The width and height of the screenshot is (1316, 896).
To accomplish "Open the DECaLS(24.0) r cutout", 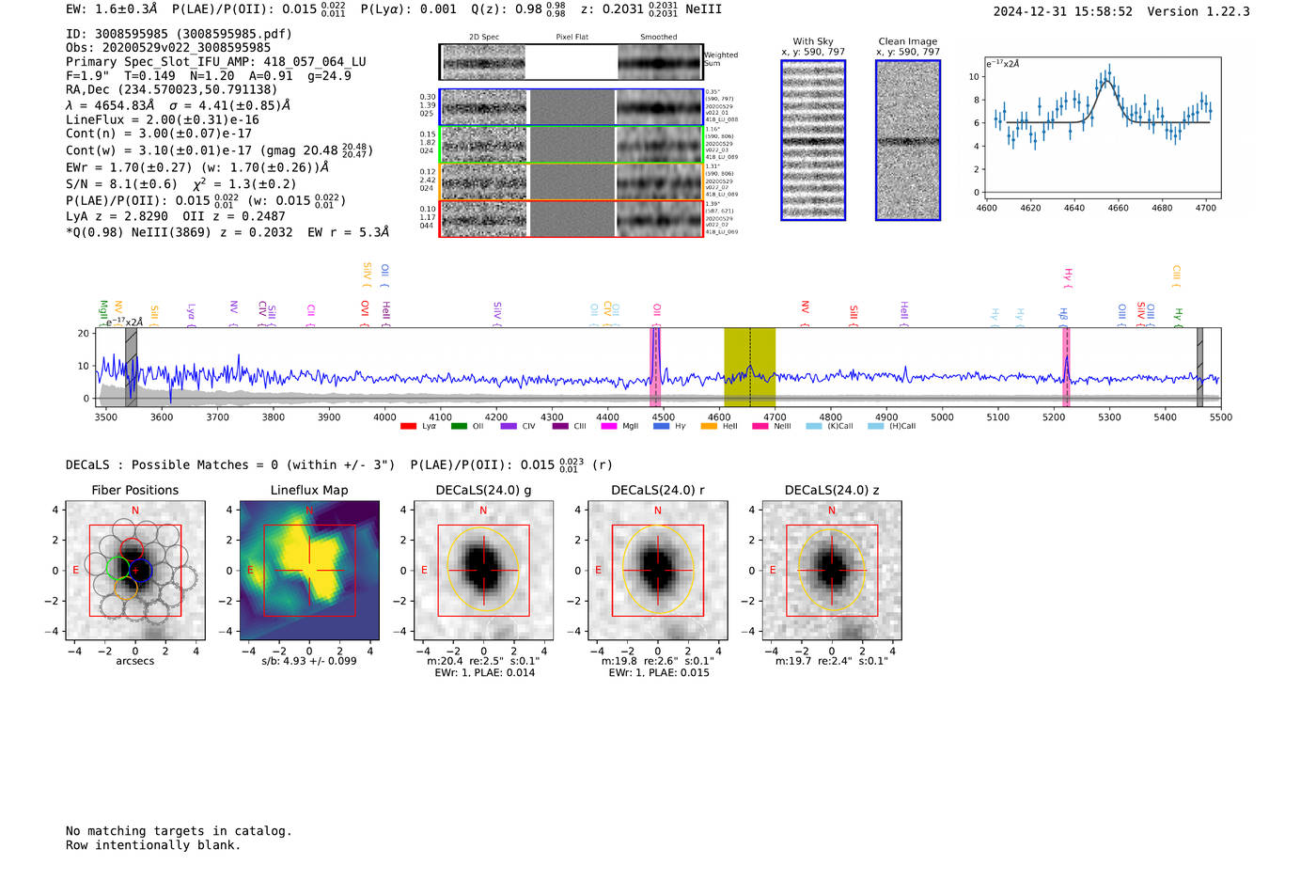I will pyautogui.click(x=658, y=570).
